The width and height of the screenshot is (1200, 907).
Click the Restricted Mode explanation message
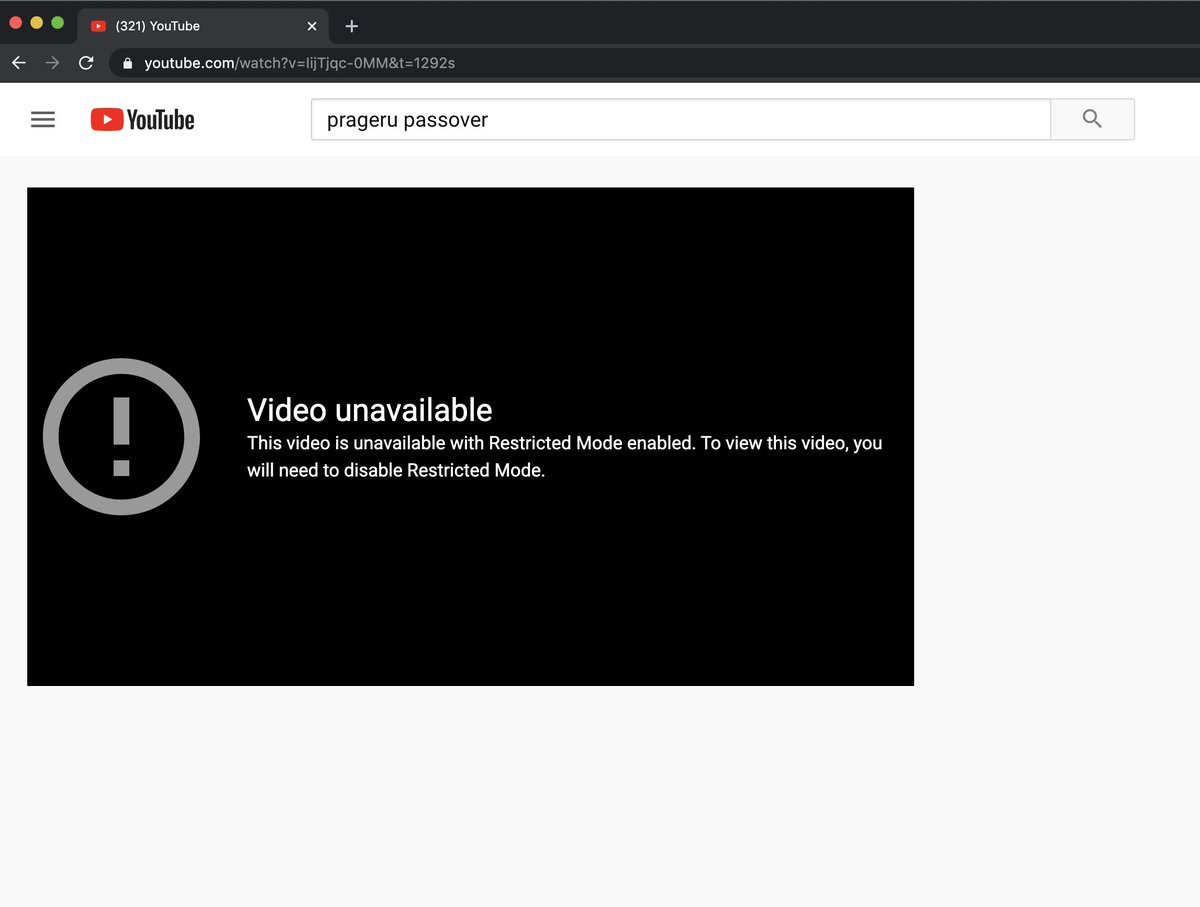pos(565,457)
